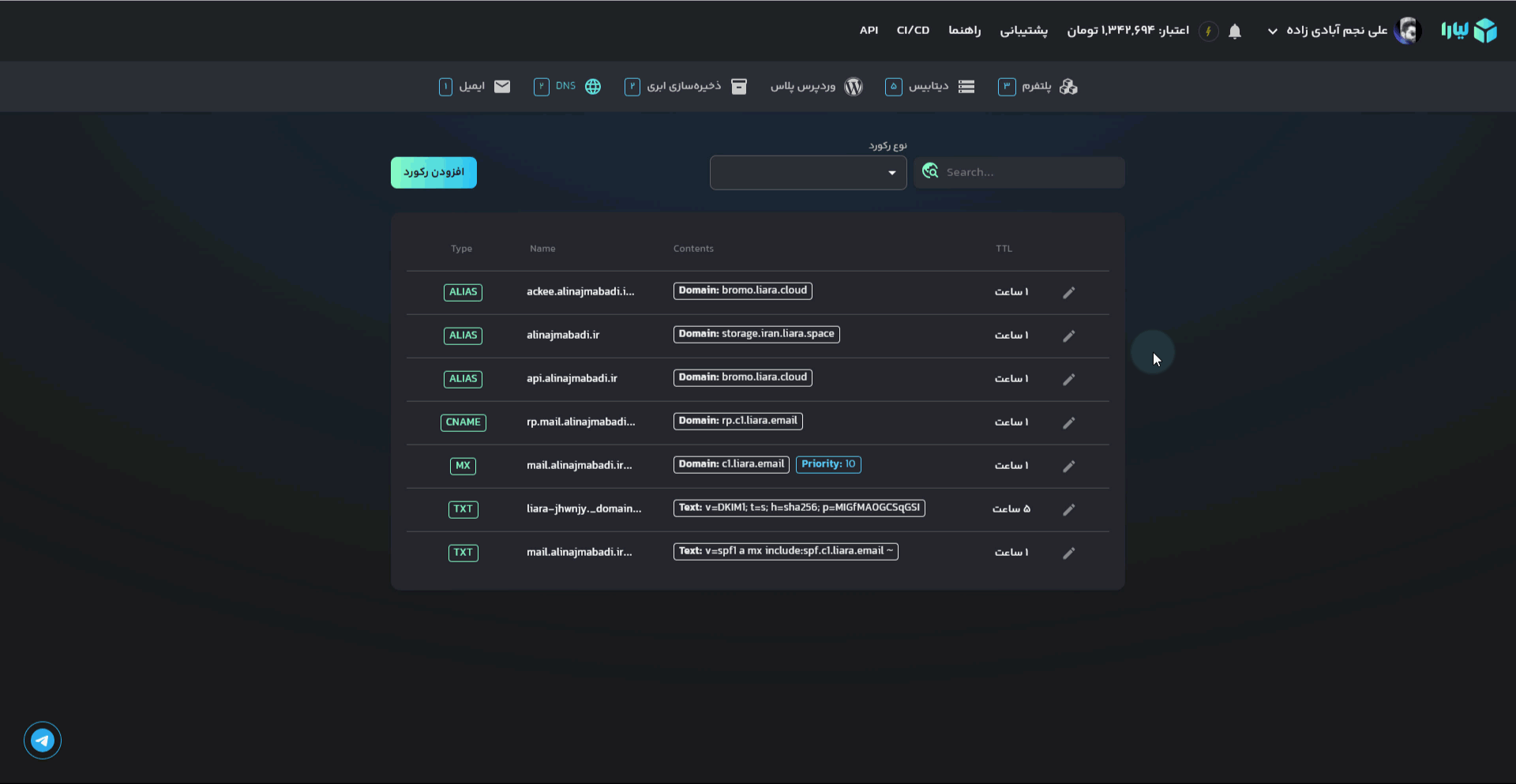Click the MX type badge
This screenshot has width=1516, height=784.
pyautogui.click(x=463, y=466)
